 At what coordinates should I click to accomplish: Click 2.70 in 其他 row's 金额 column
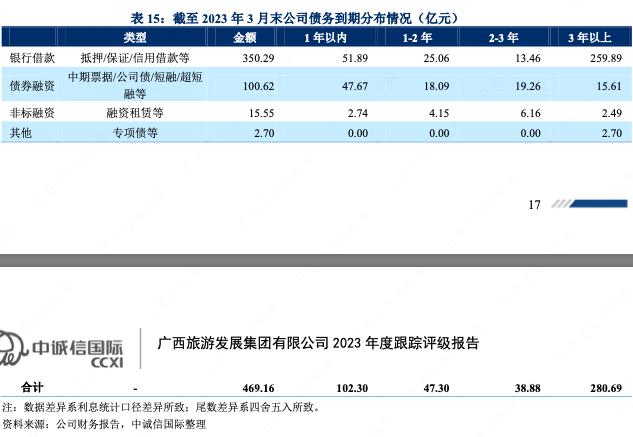coord(264,133)
